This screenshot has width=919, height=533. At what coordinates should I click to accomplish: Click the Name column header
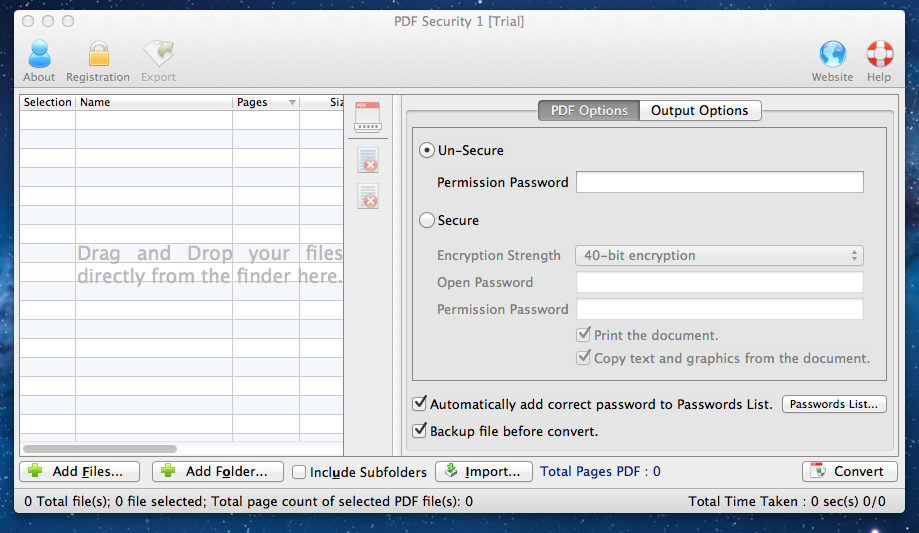pyautogui.click(x=154, y=102)
